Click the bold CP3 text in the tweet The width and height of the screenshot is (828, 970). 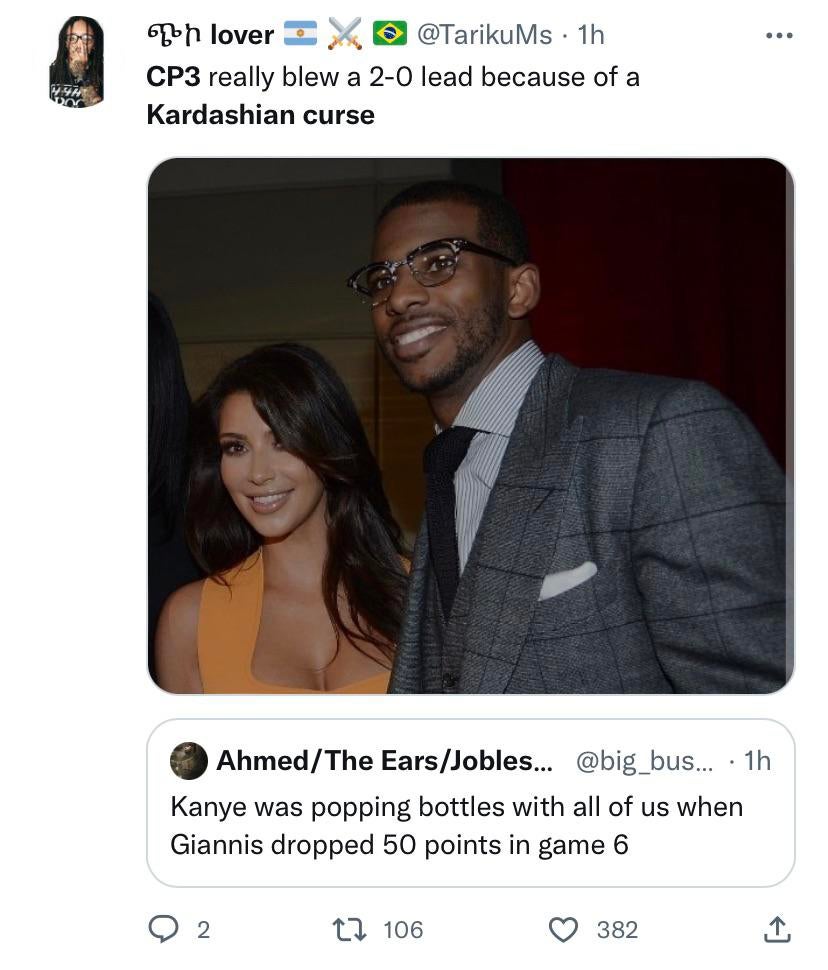[x=174, y=76]
